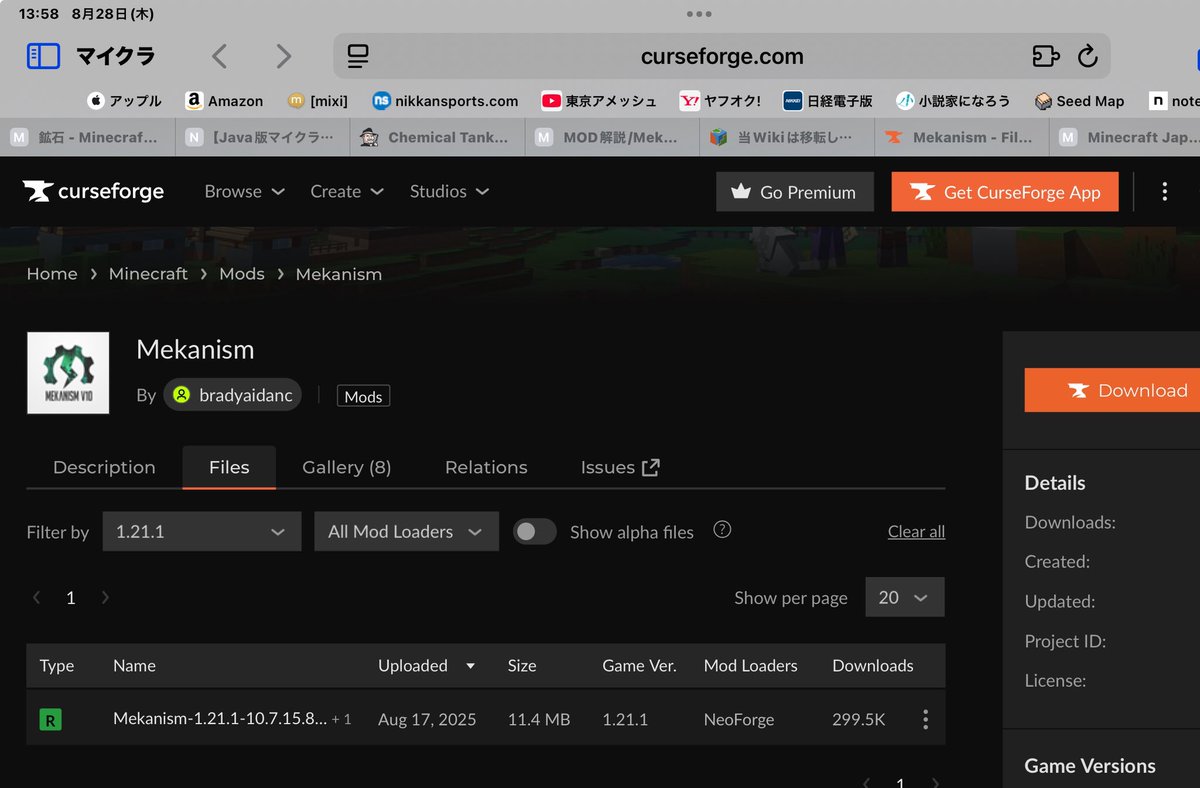This screenshot has width=1200, height=788.
Task: Reload the page
Action: tap(1088, 56)
